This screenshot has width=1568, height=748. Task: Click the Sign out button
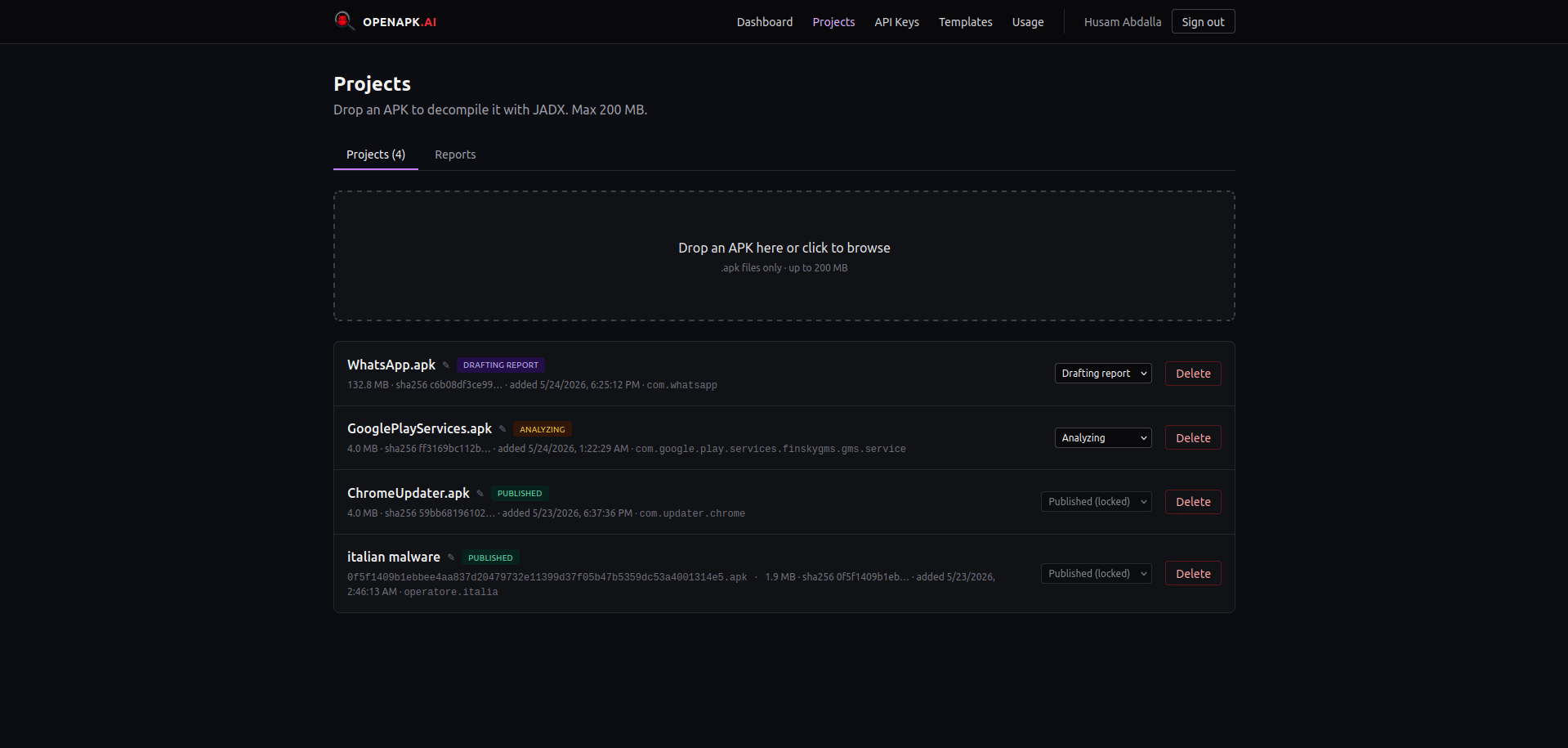[x=1203, y=22]
